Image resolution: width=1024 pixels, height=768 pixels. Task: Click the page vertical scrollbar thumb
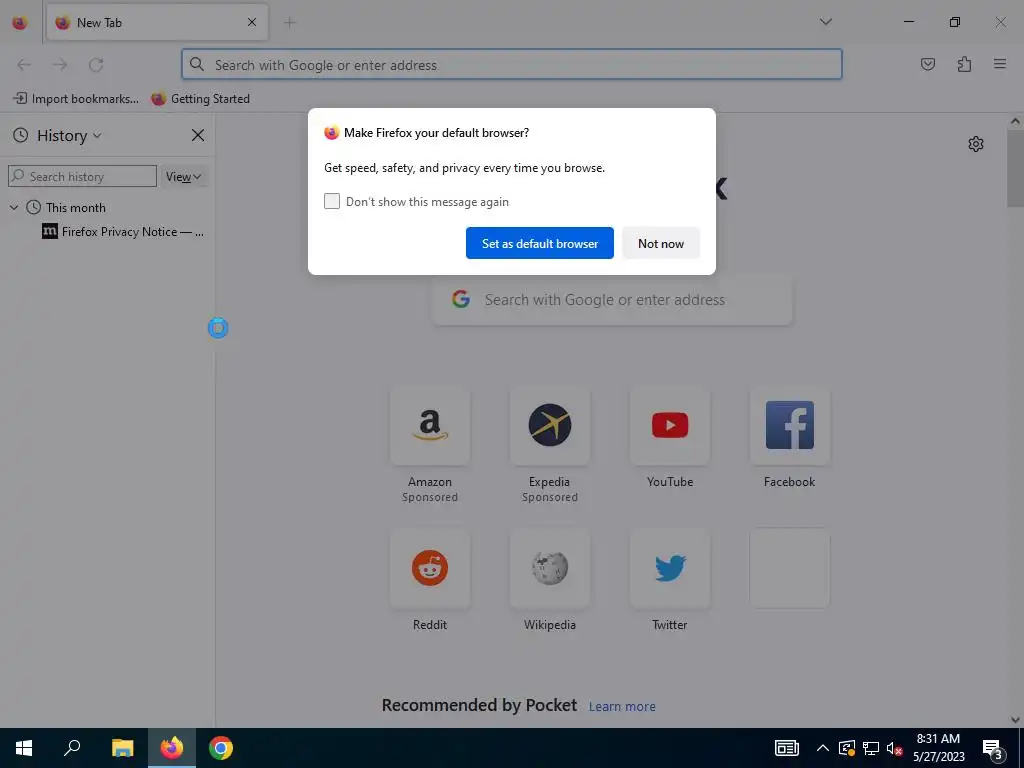1015,168
